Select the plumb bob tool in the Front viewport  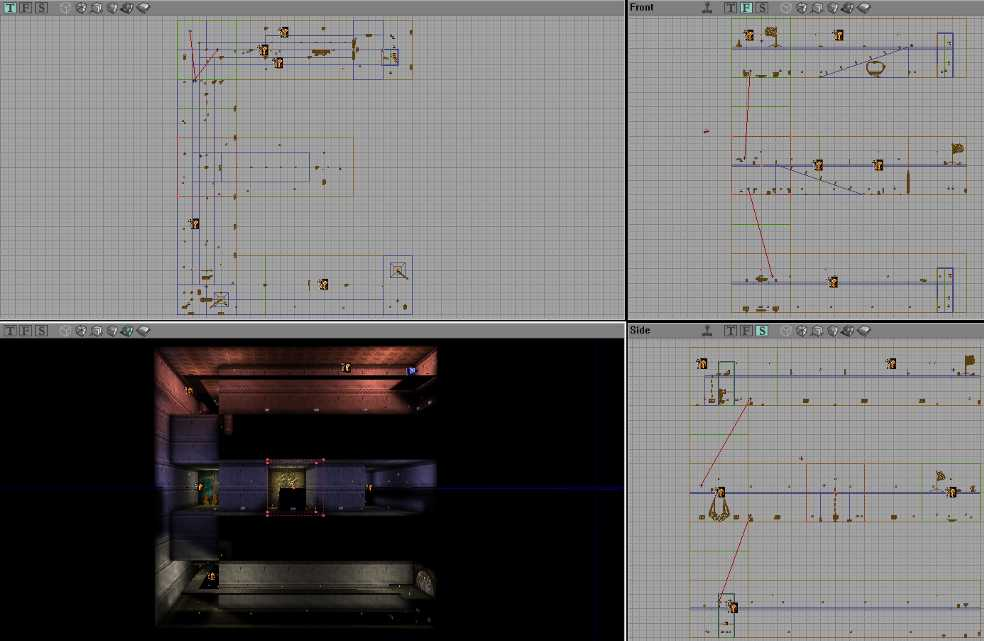click(708, 7)
